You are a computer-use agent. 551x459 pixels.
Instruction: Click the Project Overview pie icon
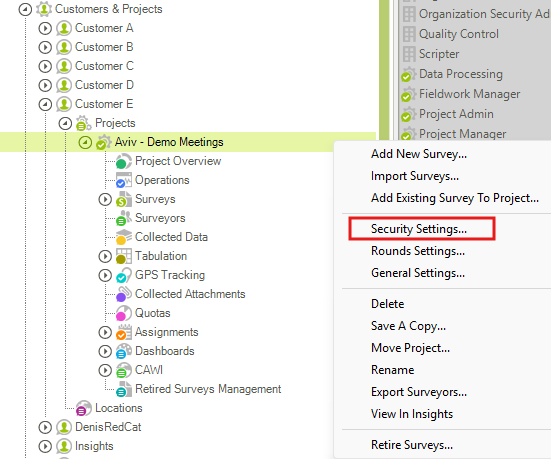pyautogui.click(x=123, y=161)
